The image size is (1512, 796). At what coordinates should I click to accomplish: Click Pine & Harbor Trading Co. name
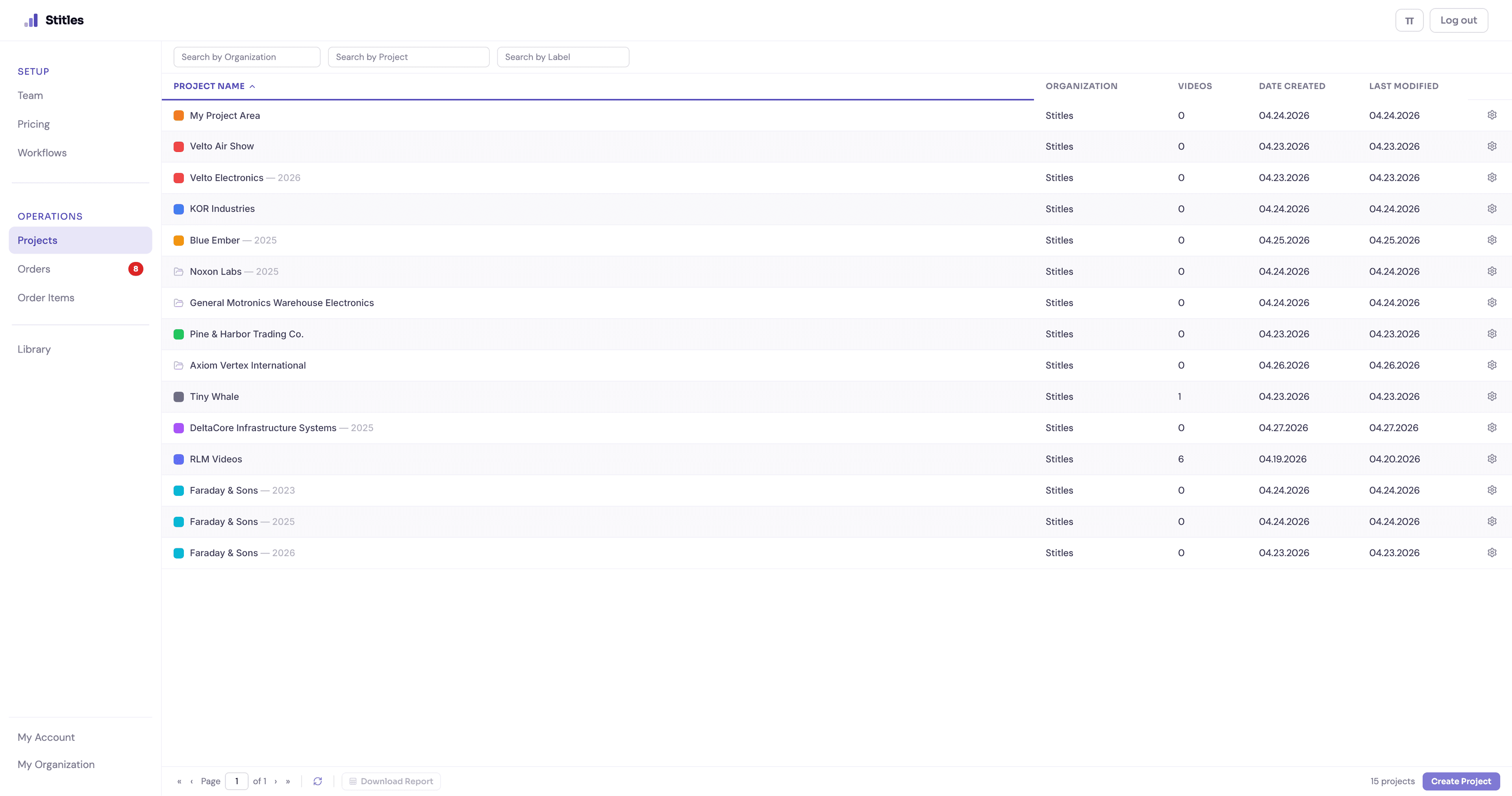[x=246, y=334]
